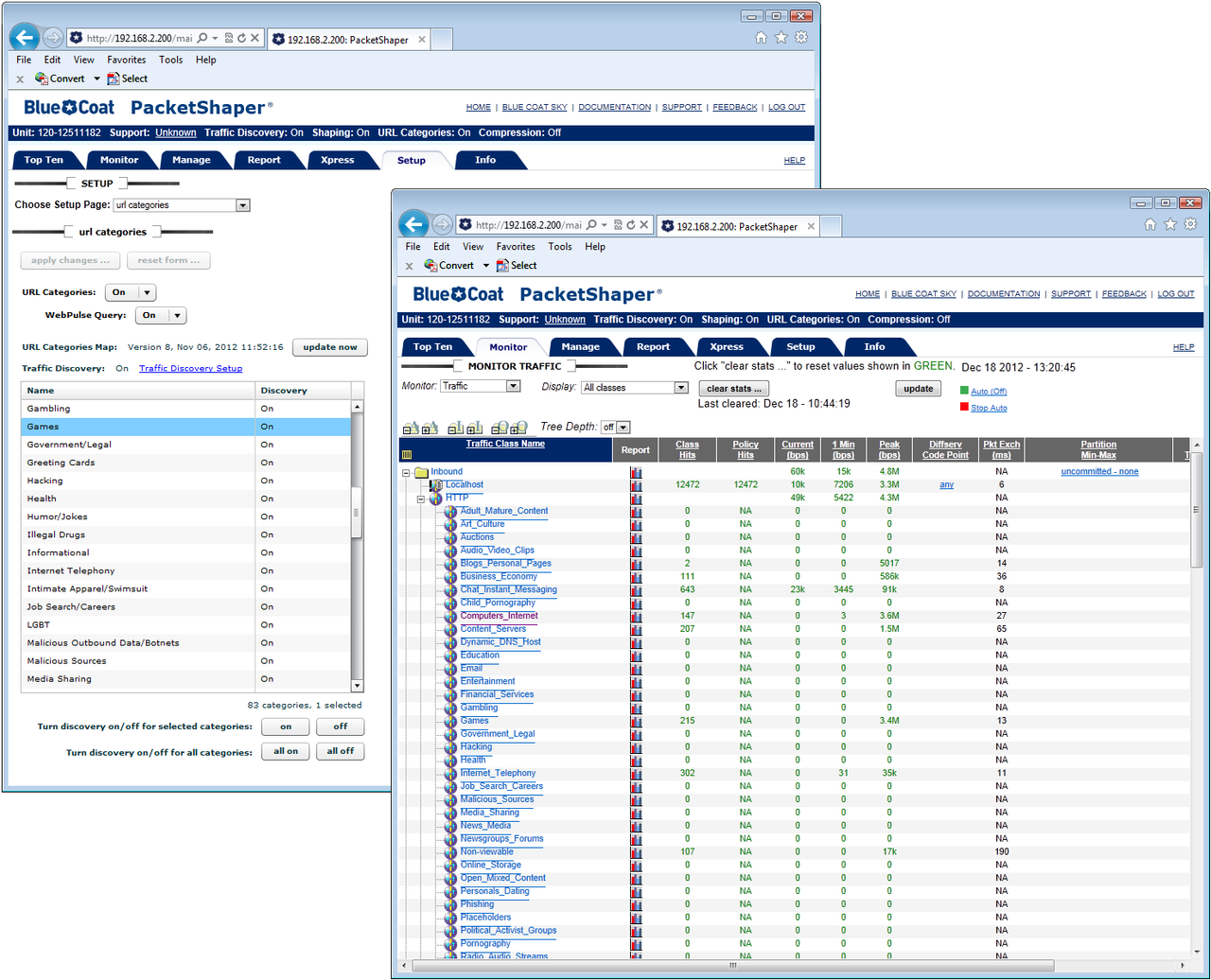This screenshot has height=980, width=1211.
Task: Refresh the page in the front Monitor window
Action: [630, 225]
